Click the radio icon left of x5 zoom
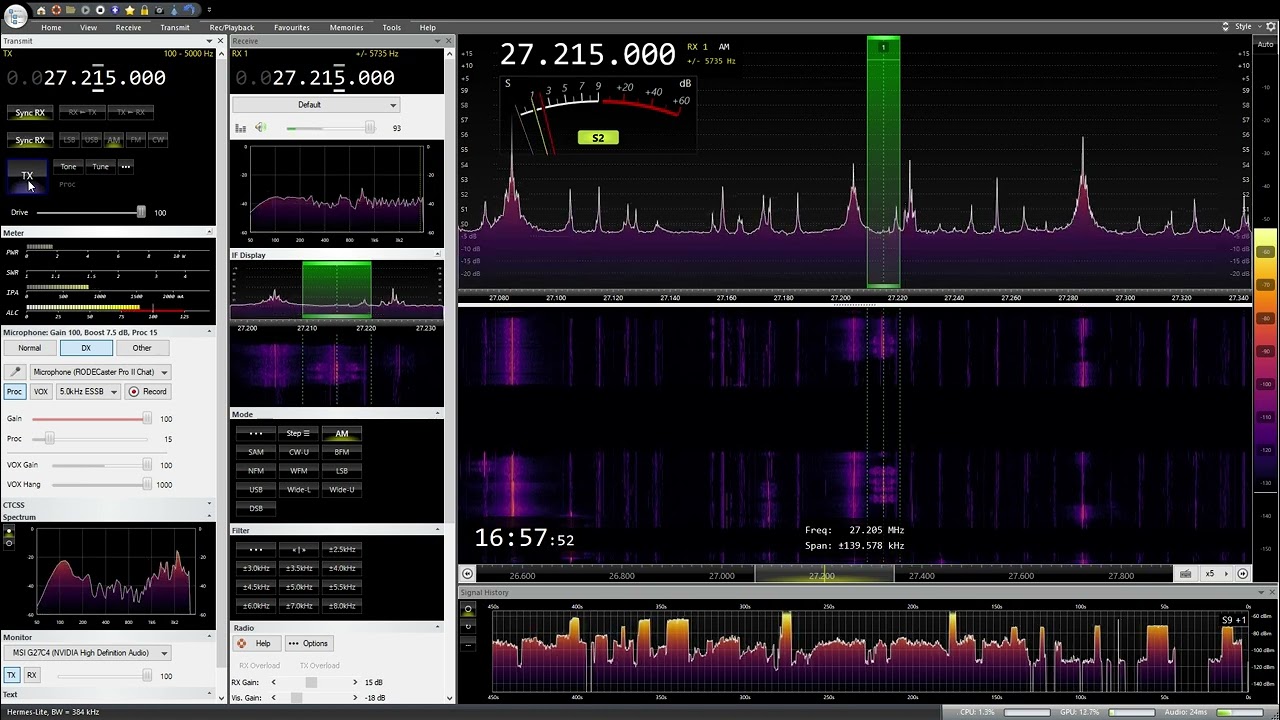 [1185, 574]
